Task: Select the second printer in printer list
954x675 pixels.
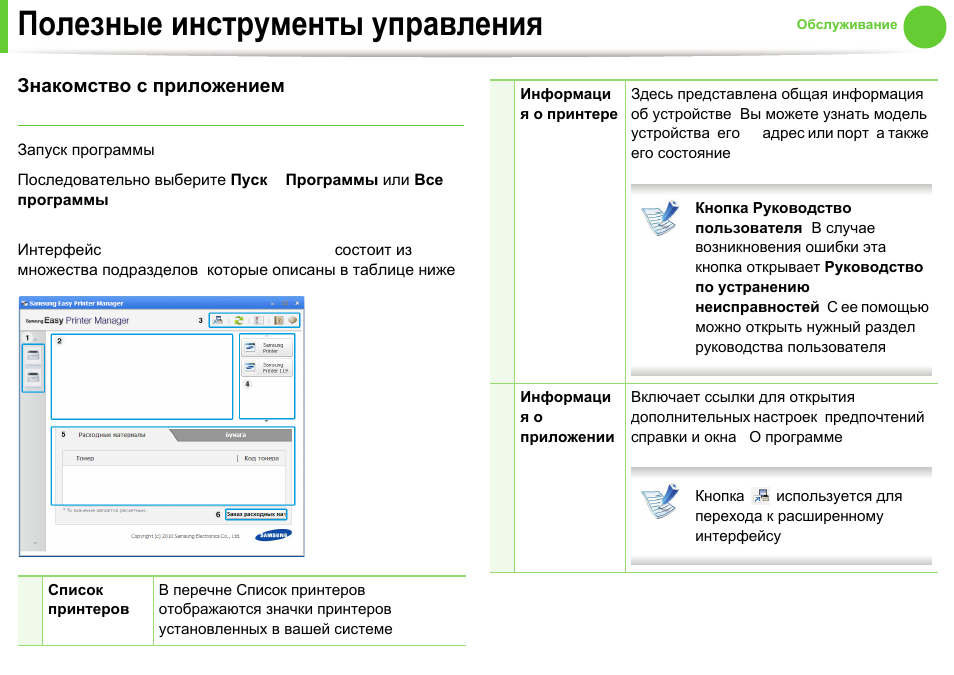Action: [33, 377]
